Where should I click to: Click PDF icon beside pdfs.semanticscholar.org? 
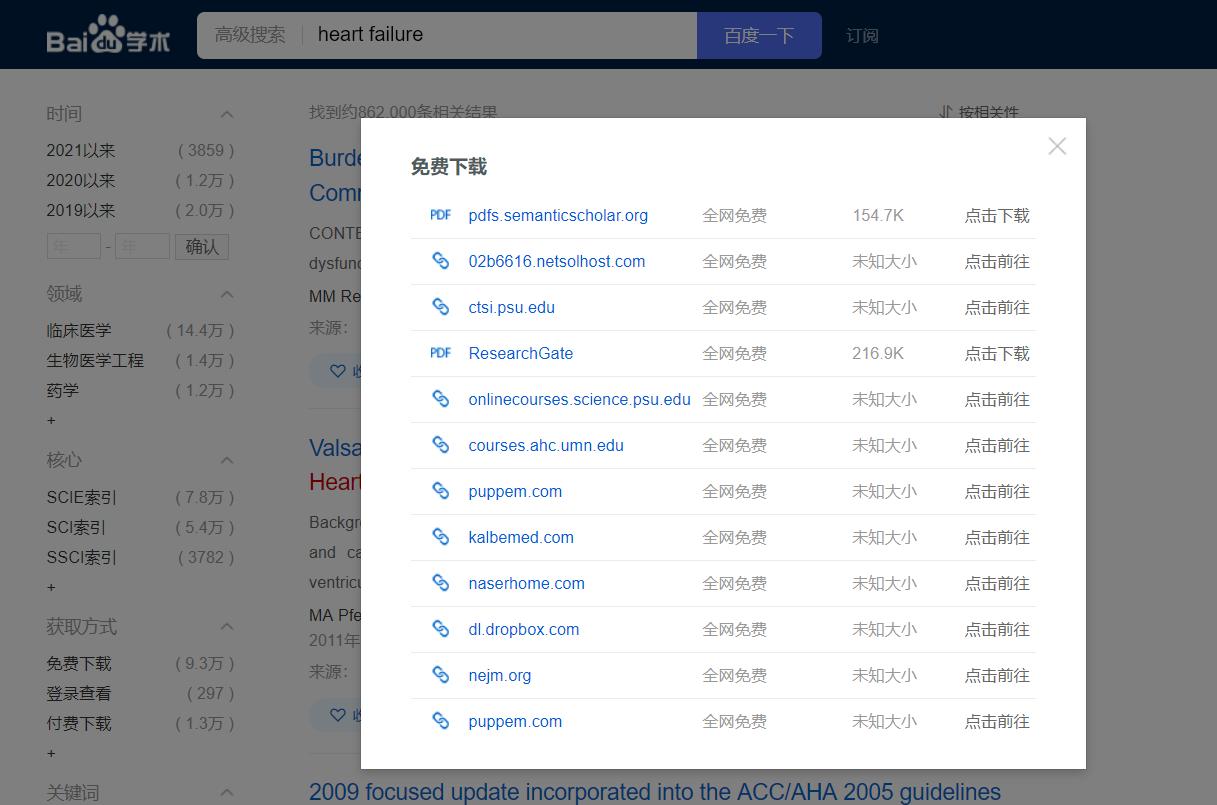coord(440,215)
